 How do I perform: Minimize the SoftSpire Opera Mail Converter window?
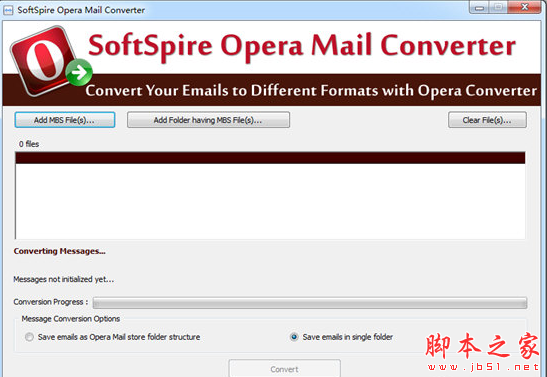point(480,7)
